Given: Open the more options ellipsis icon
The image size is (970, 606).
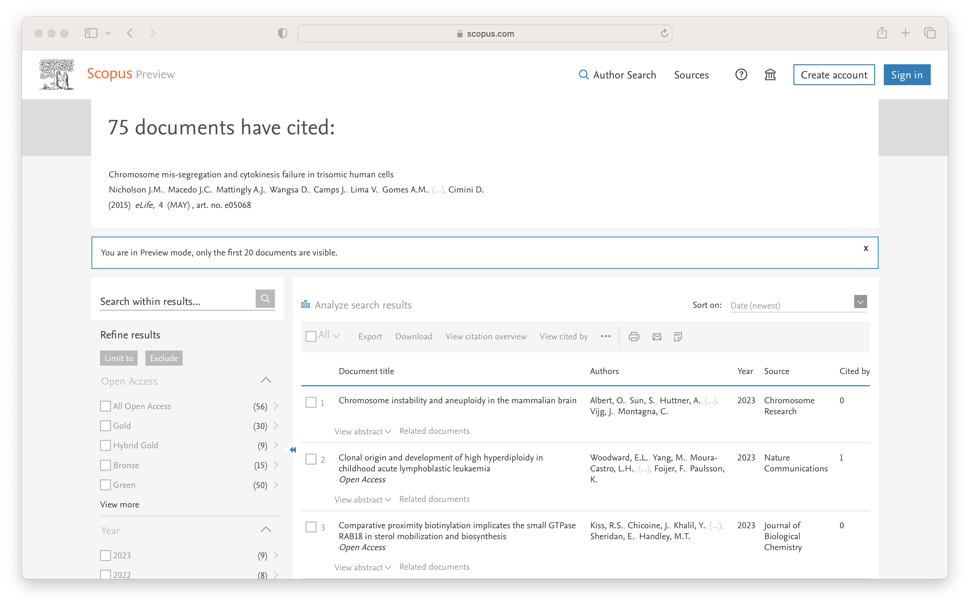Looking at the screenshot, I should 606,337.
